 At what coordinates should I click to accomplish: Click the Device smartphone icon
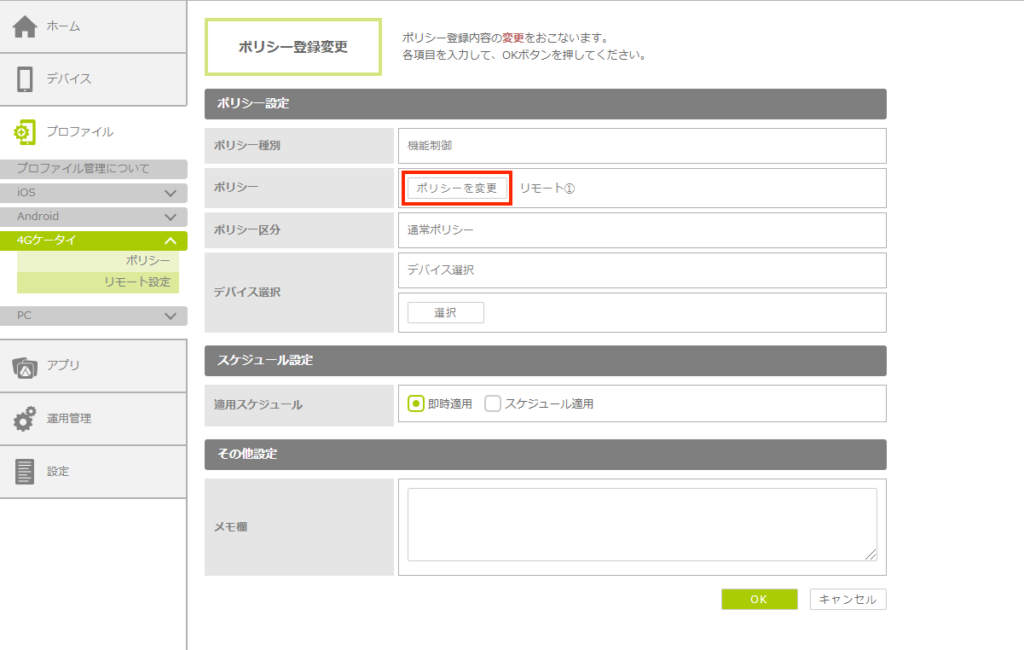click(25, 79)
